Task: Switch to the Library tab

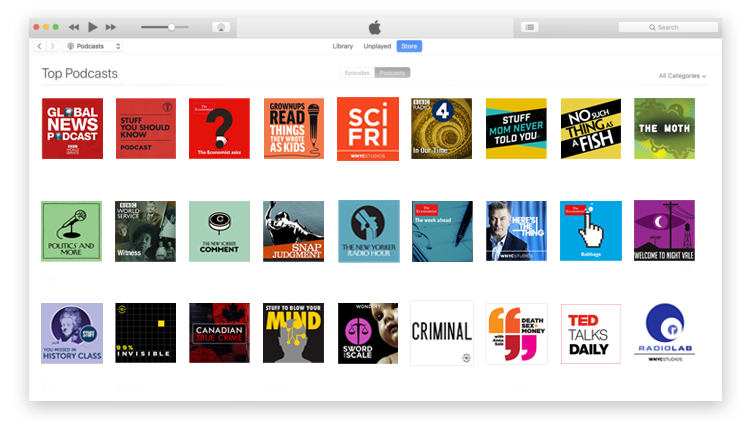Action: (342, 46)
